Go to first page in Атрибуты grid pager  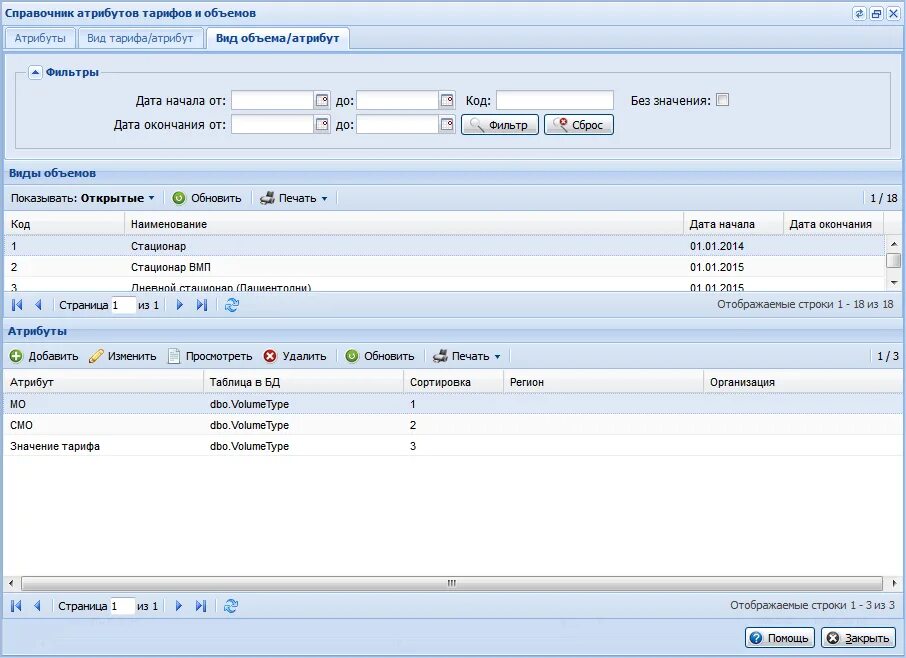point(16,605)
